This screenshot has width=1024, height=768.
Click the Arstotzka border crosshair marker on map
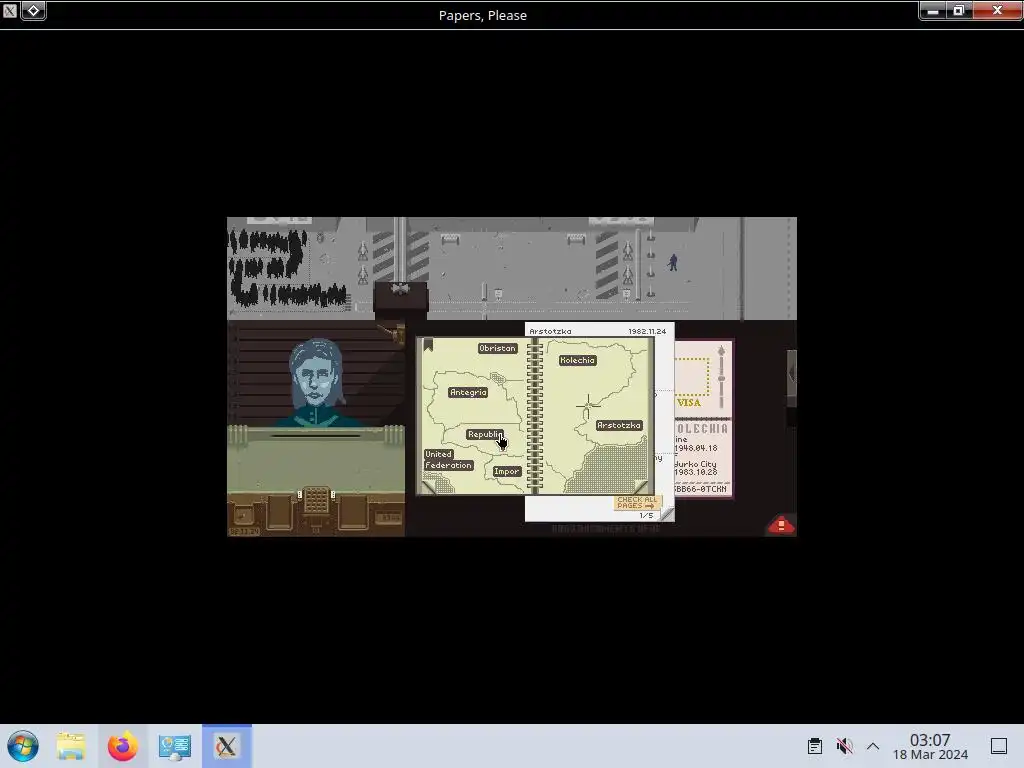pos(588,406)
